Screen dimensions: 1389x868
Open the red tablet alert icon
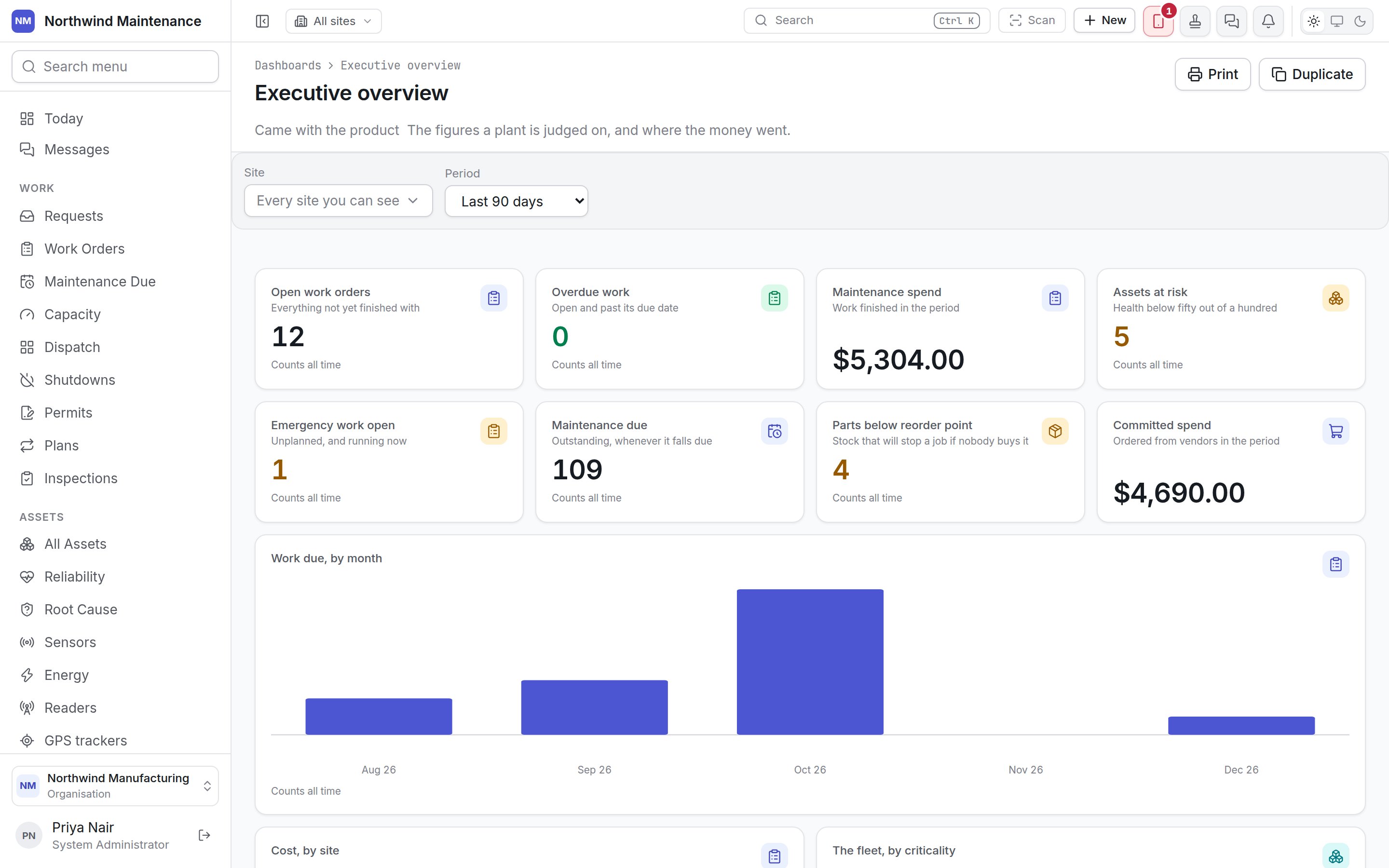[1157, 21]
